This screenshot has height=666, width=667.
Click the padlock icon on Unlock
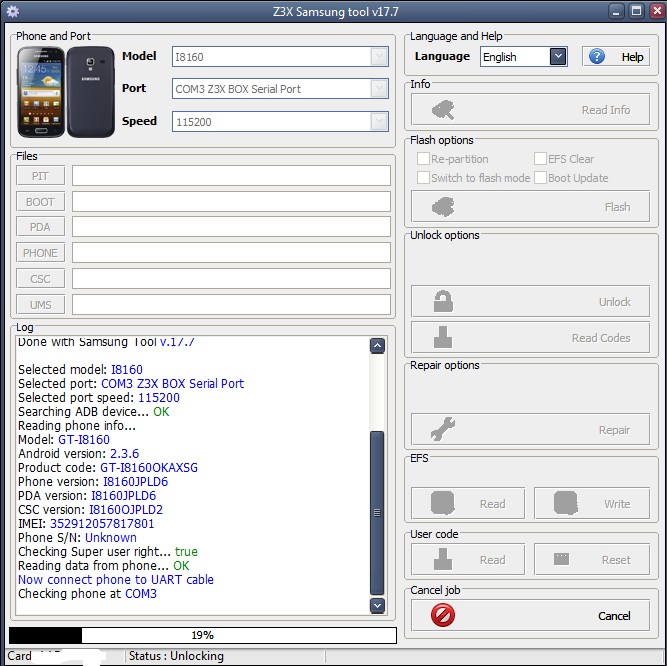[443, 301]
